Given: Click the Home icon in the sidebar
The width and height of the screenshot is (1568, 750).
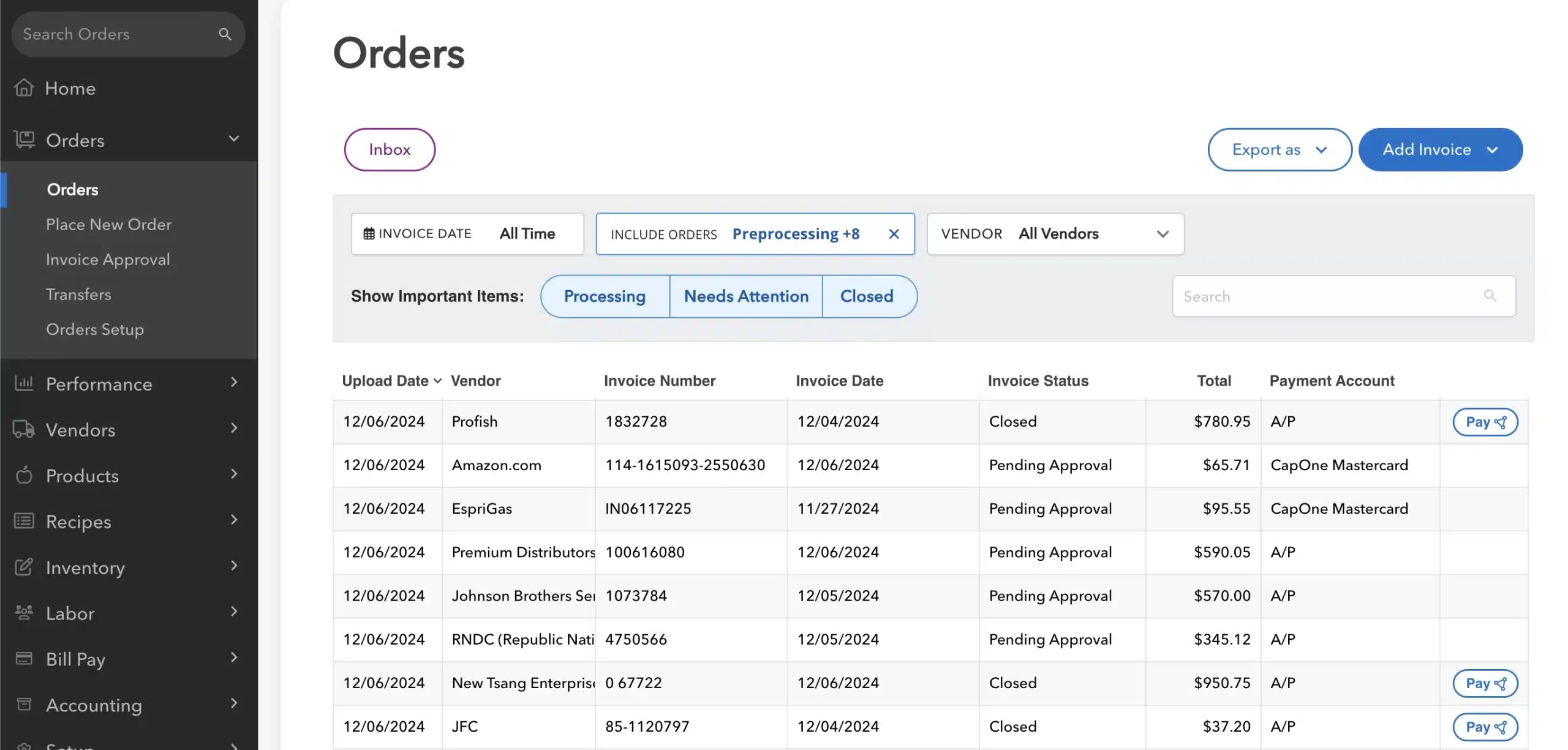Looking at the screenshot, I should [24, 88].
